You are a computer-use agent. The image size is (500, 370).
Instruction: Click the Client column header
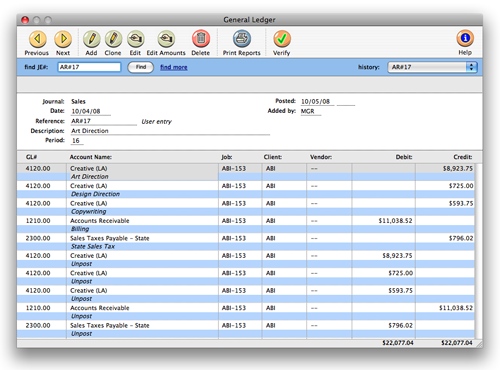click(x=273, y=157)
